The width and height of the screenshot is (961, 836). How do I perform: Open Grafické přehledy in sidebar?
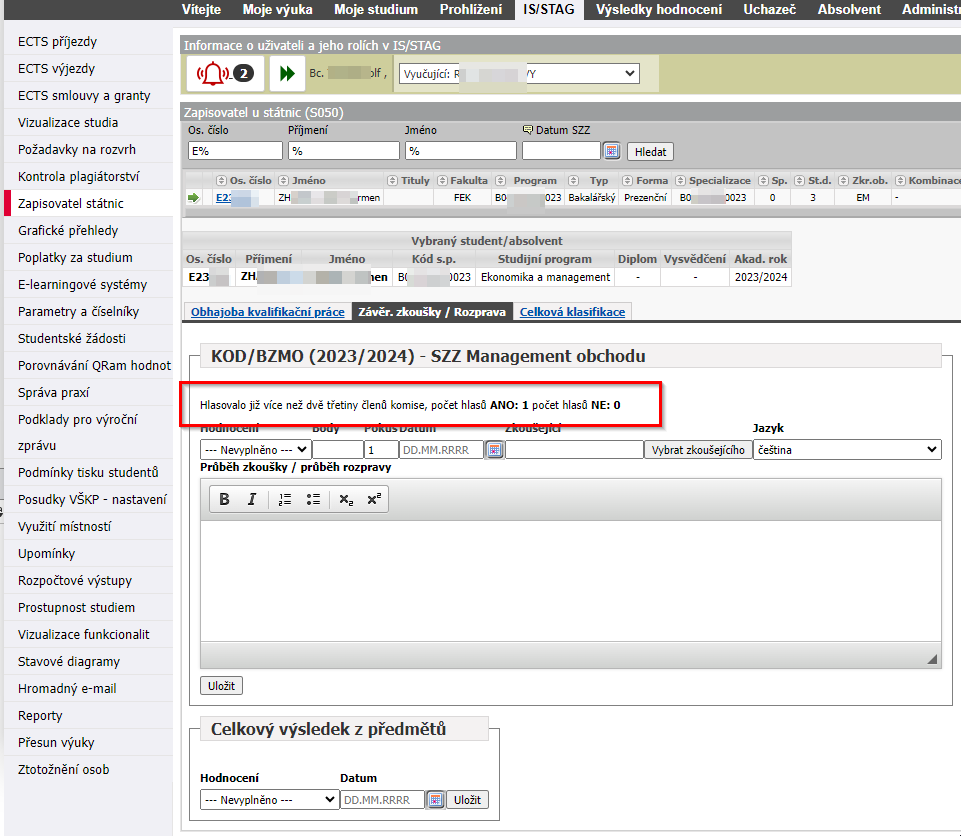(x=68, y=230)
